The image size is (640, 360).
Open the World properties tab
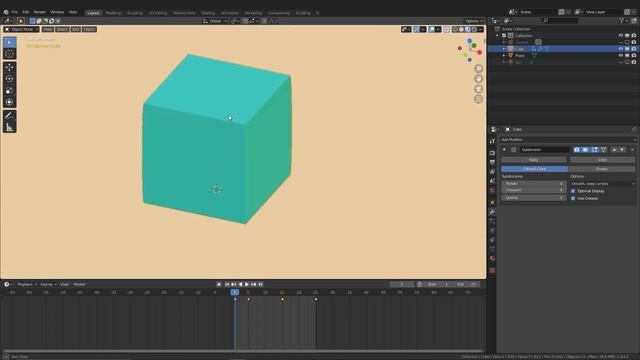tap(492, 191)
